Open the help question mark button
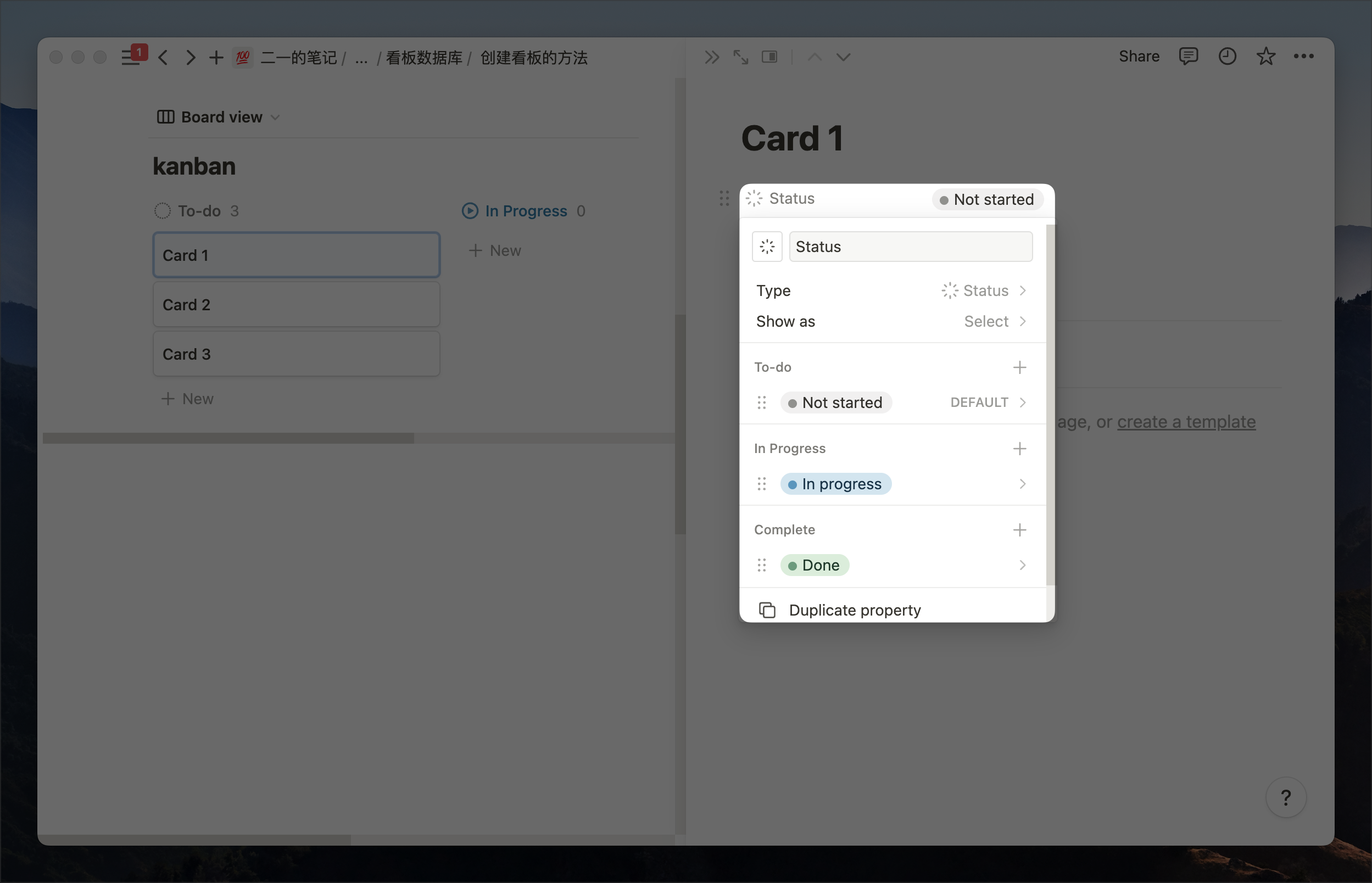The height and width of the screenshot is (883, 1372). (x=1286, y=797)
